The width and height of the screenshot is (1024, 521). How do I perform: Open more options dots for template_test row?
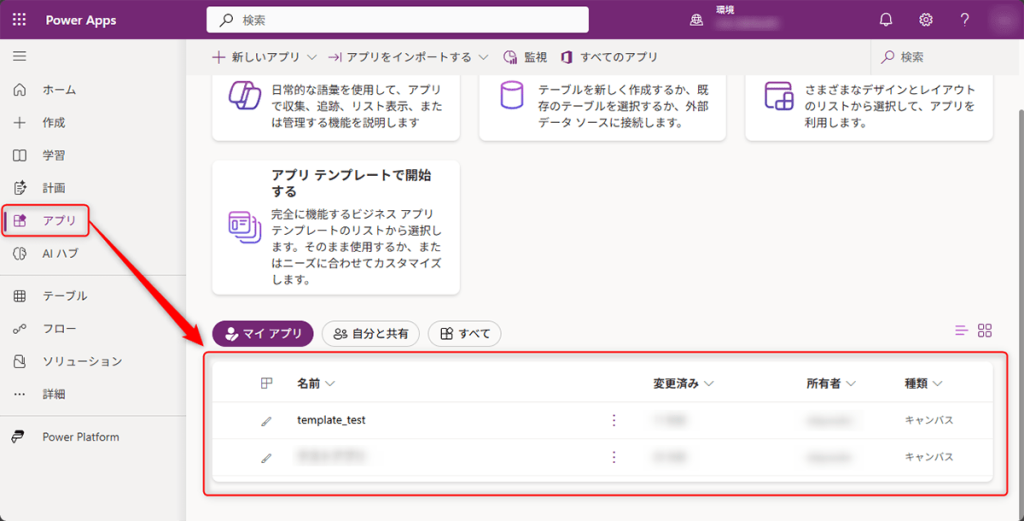click(x=613, y=420)
